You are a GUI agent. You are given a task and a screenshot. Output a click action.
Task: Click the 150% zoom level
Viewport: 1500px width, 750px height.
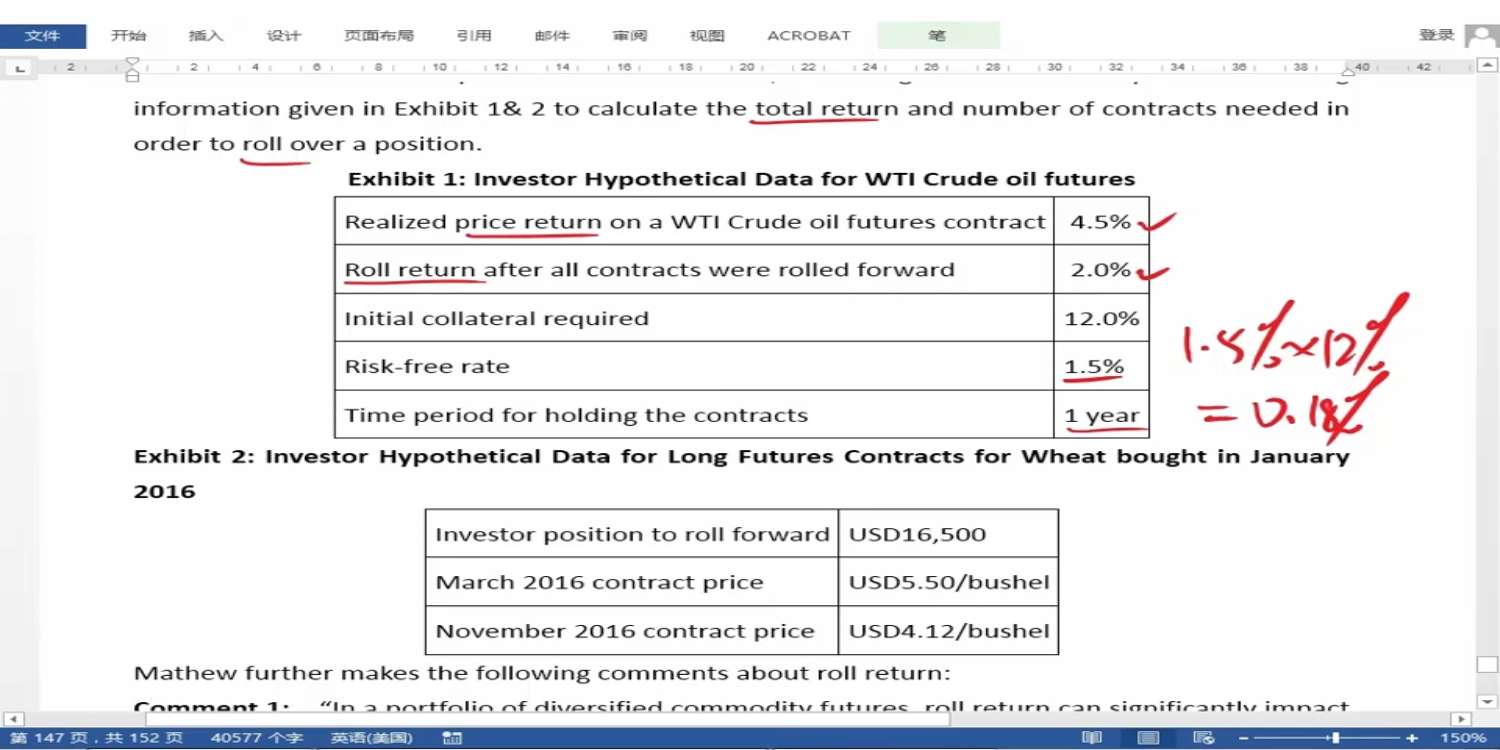[x=1464, y=738]
